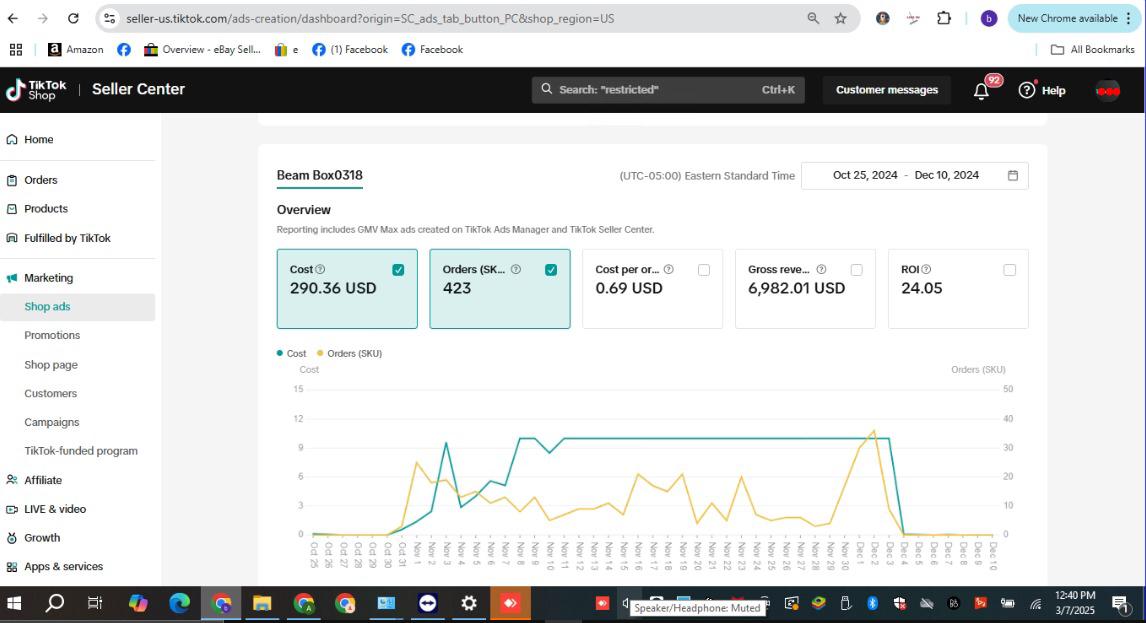1146x623 pixels.
Task: Show info tooltip for Orders (SKU) metric
Action: [516, 269]
